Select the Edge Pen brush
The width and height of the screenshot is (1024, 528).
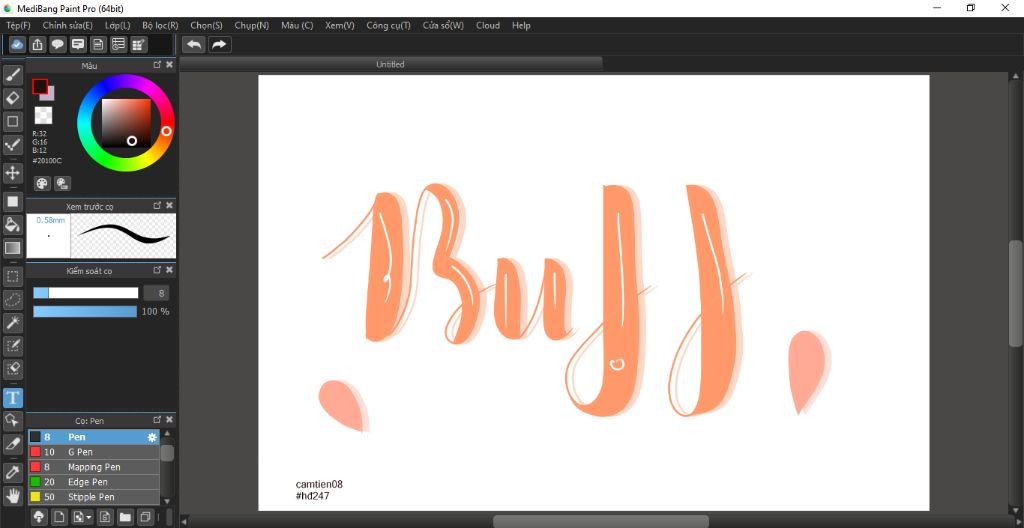coord(93,482)
